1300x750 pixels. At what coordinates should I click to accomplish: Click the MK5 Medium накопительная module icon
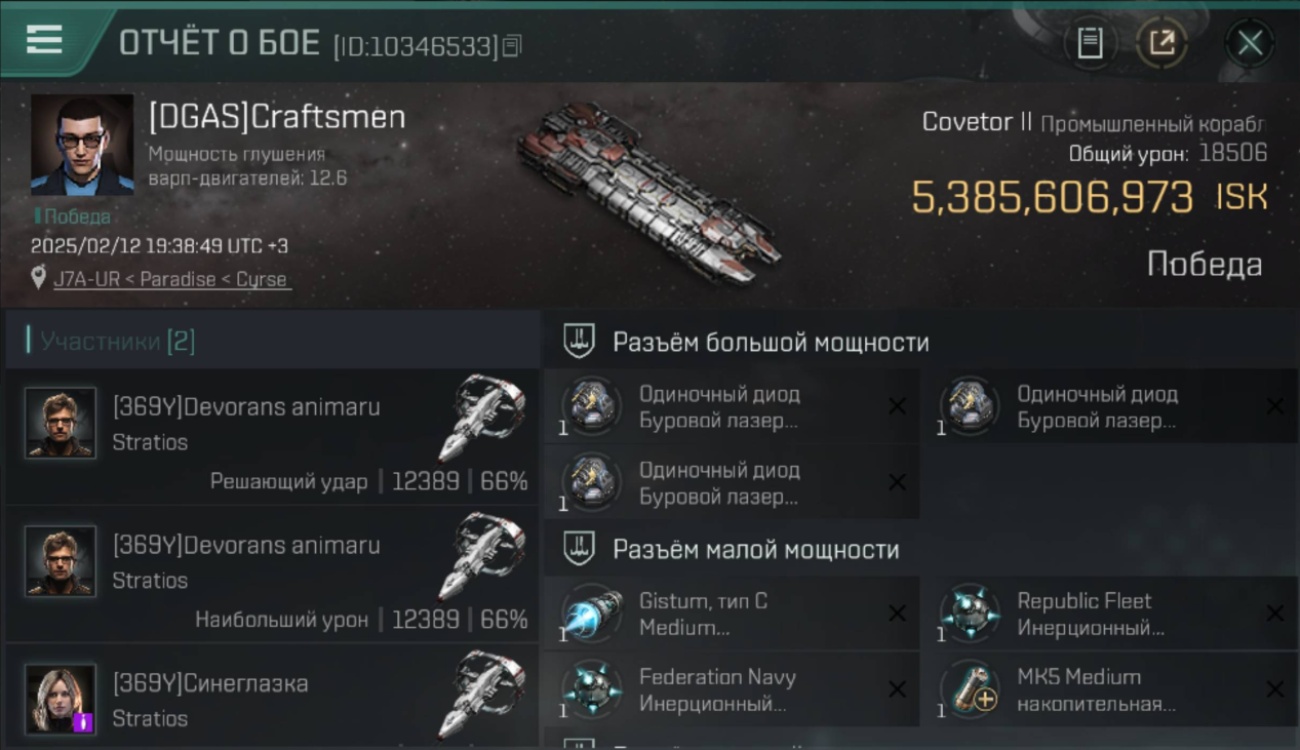(969, 689)
